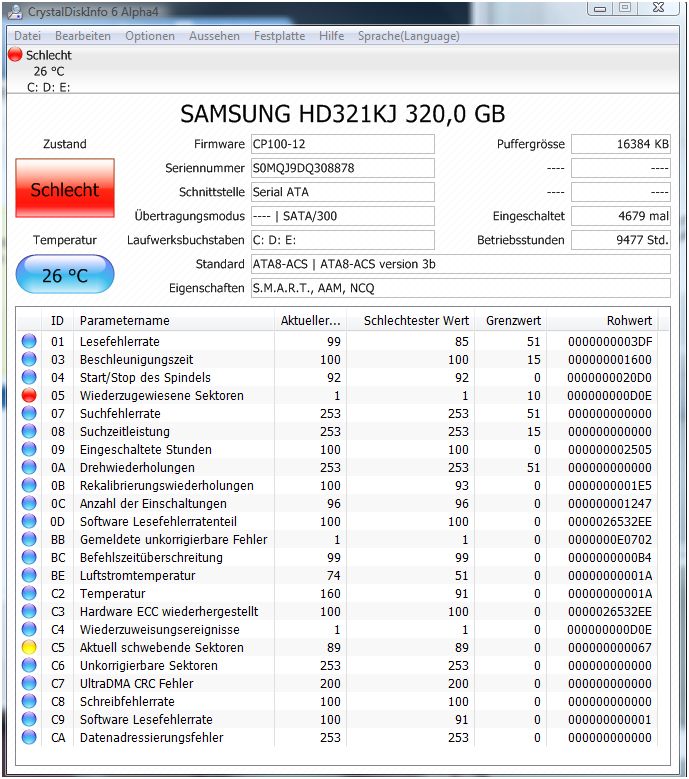Click the status icon for Hardware ECC wiederhergestellt

click(x=29, y=611)
